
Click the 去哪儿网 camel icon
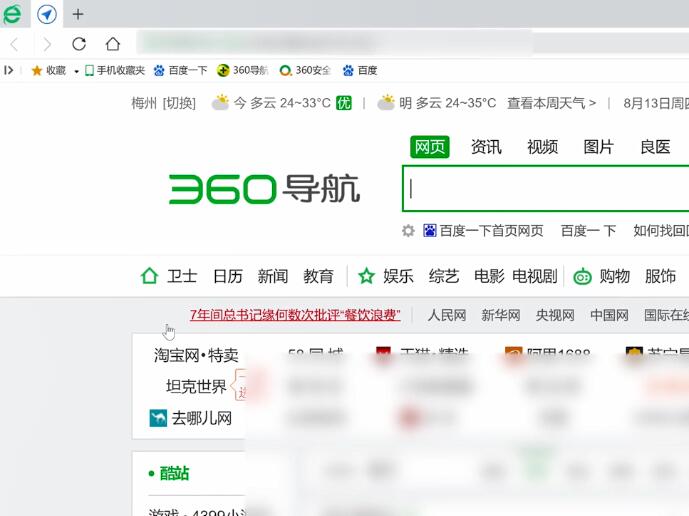pyautogui.click(x=158, y=418)
